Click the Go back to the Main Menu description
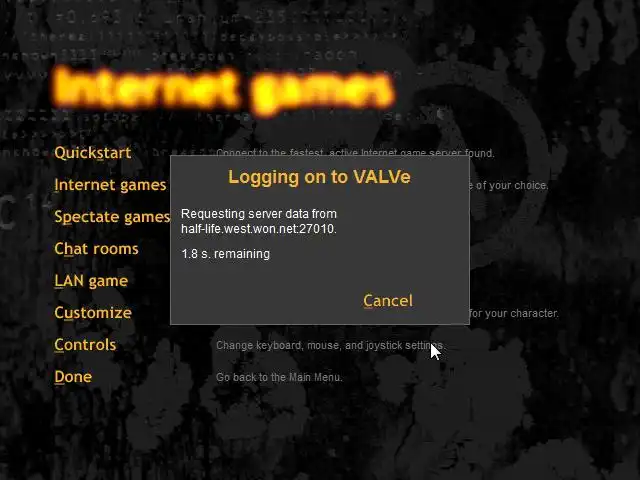The image size is (640, 480). tap(279, 377)
